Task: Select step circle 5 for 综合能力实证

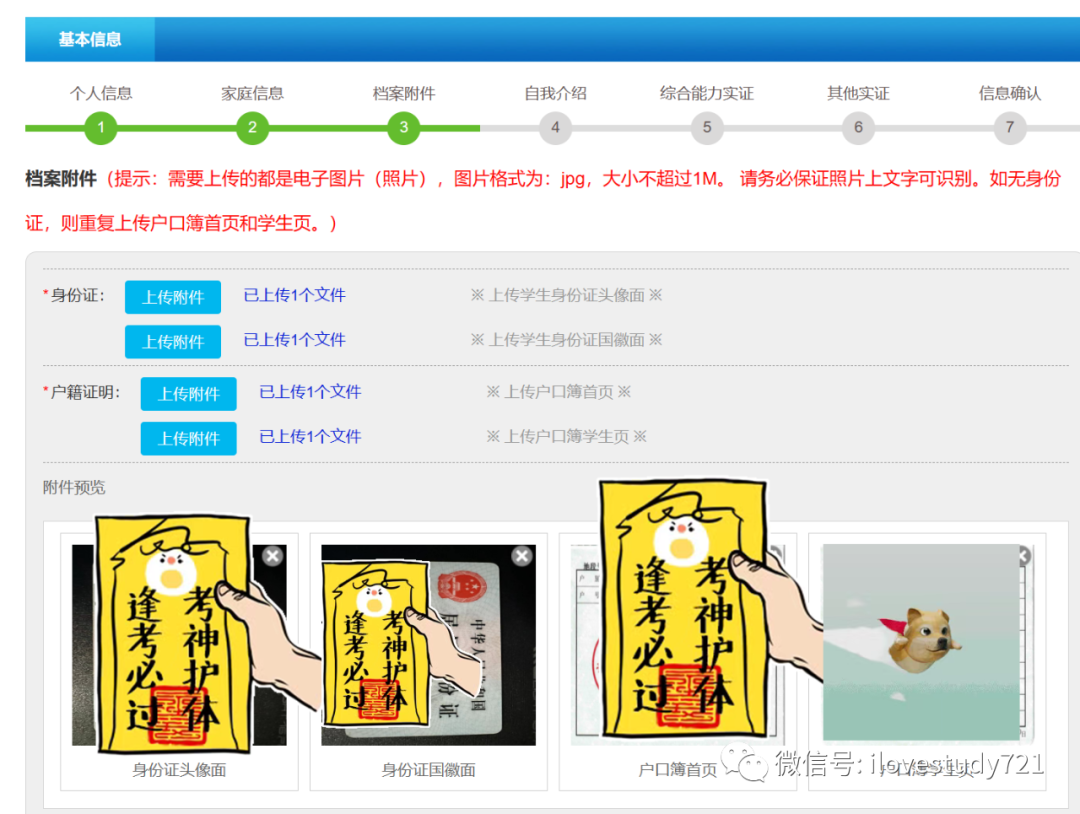Action: coord(706,127)
